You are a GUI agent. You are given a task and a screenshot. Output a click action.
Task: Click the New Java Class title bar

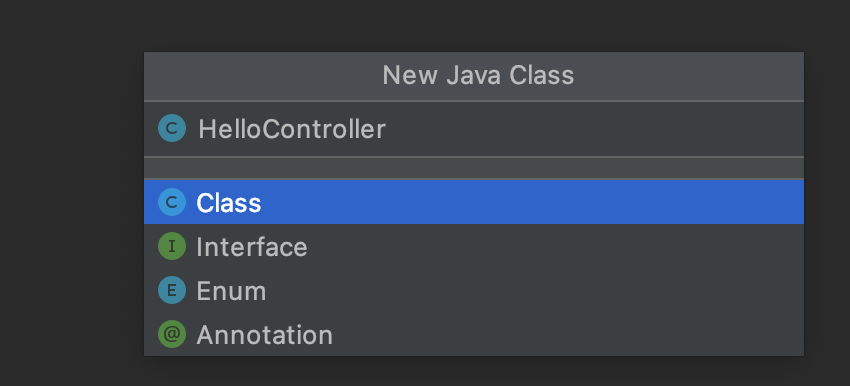(x=474, y=76)
